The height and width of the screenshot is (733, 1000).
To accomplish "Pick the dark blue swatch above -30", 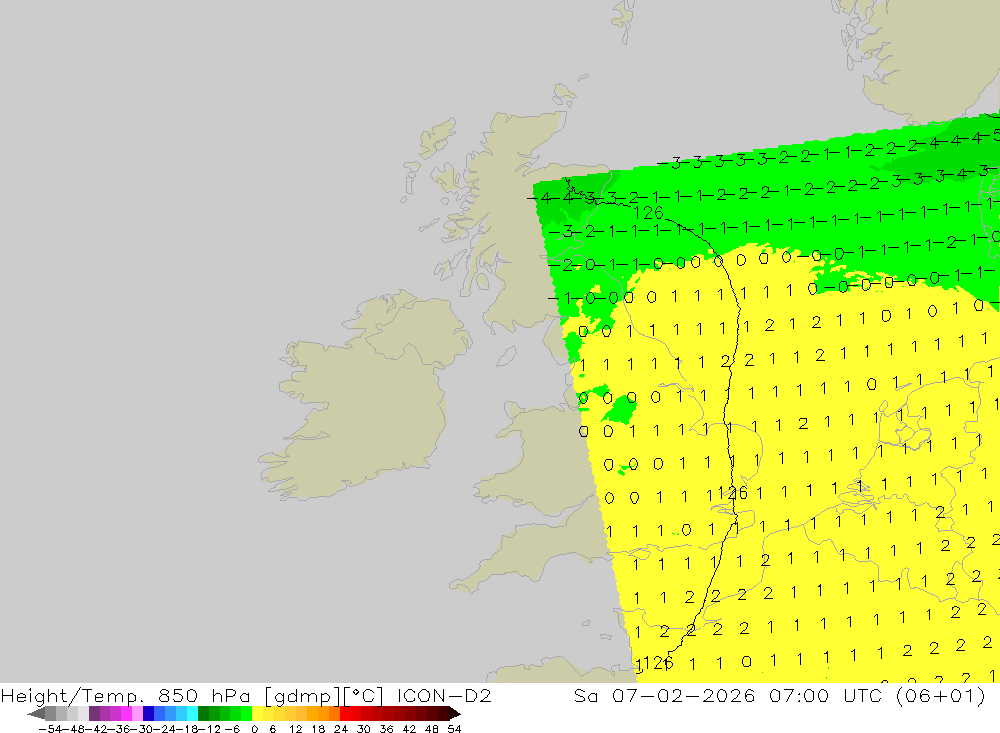I will tap(149, 714).
